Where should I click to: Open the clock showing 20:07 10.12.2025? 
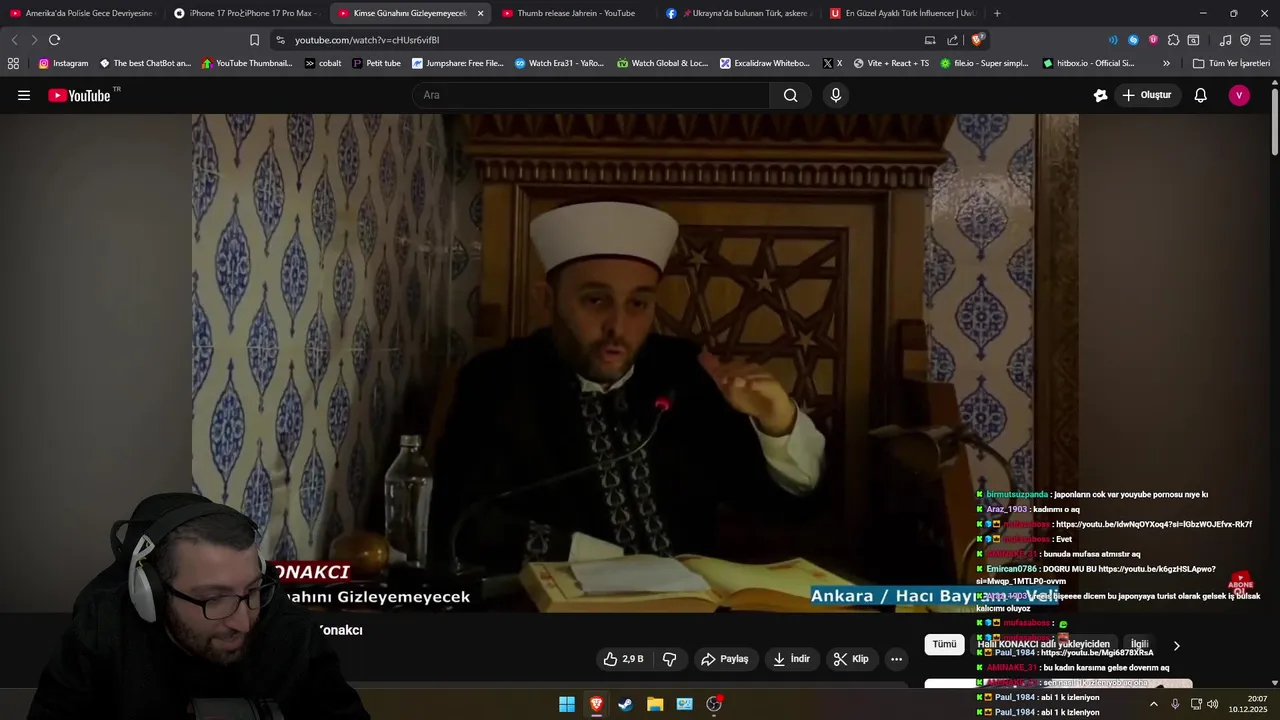[1248, 704]
